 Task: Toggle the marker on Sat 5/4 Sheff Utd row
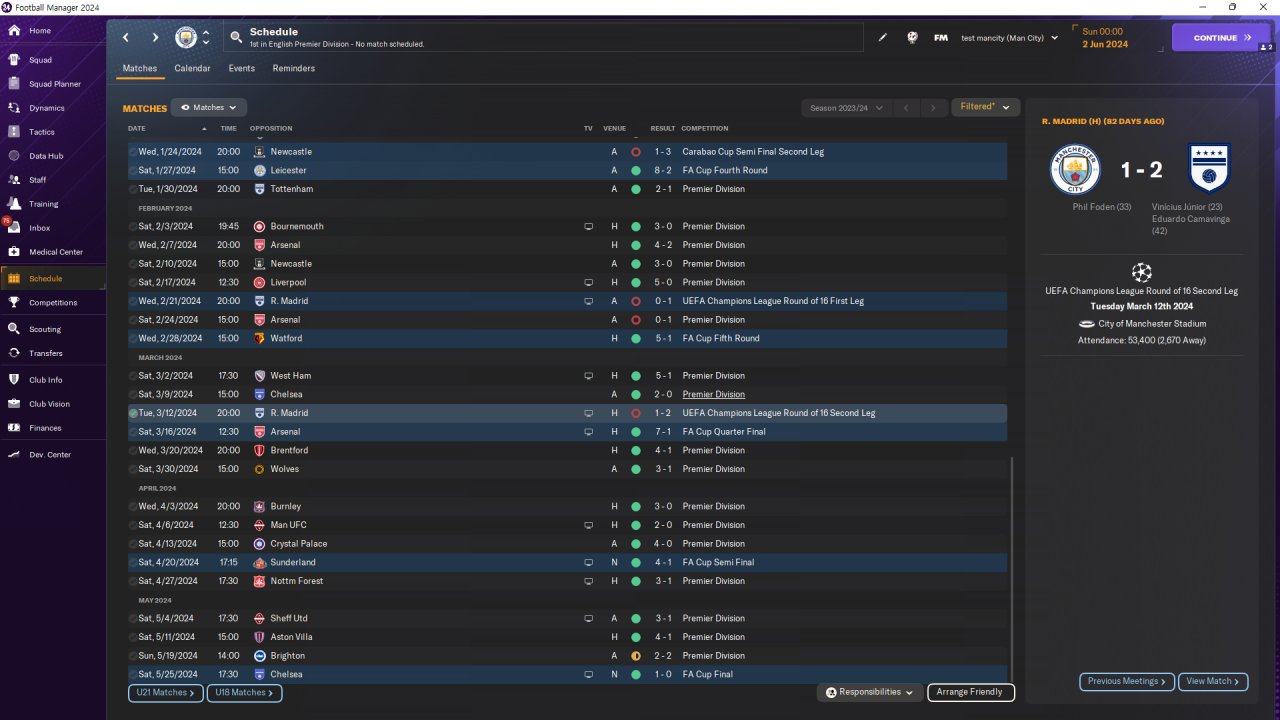[x=133, y=619]
